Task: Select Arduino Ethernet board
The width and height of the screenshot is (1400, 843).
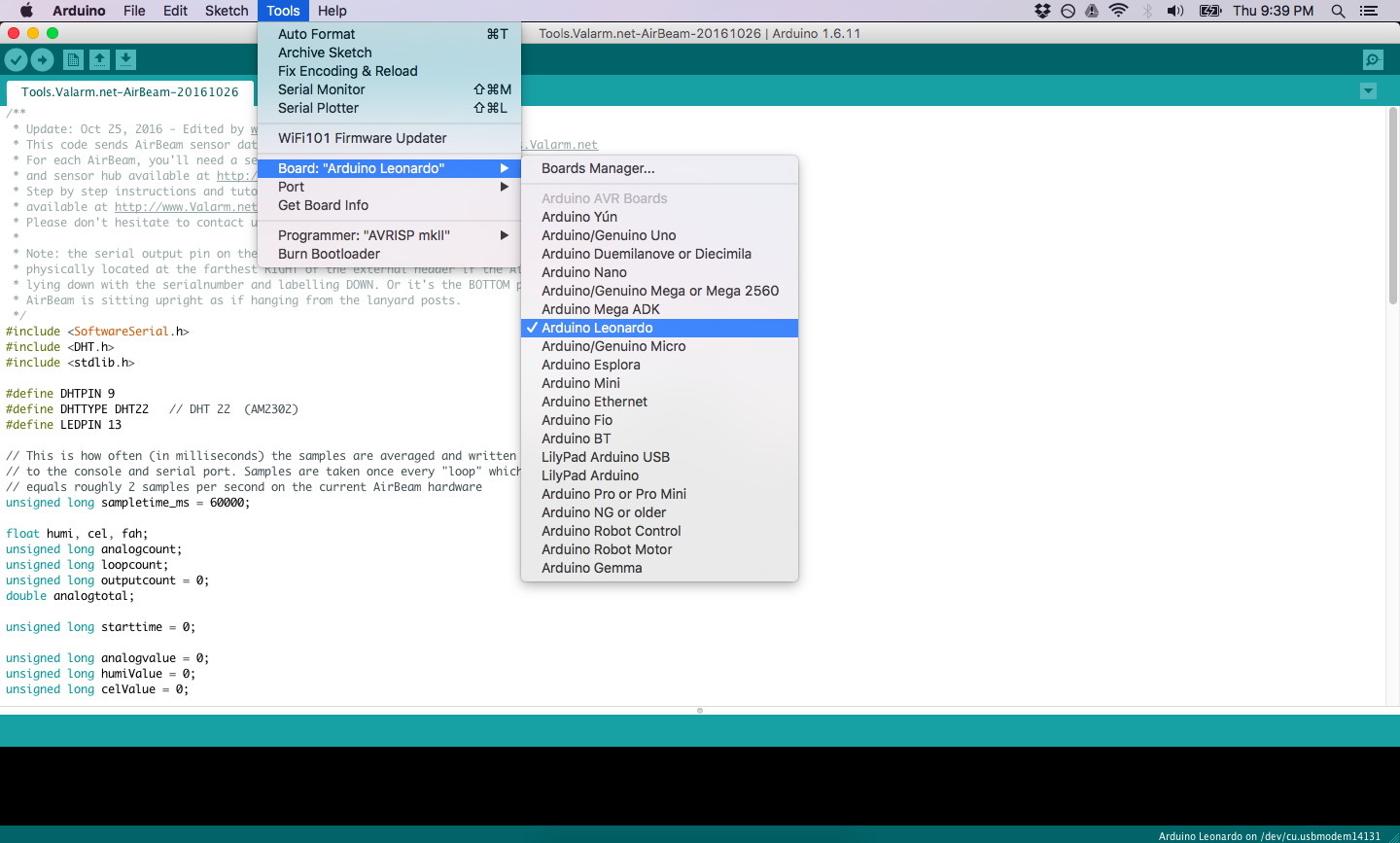Action: tap(659, 402)
